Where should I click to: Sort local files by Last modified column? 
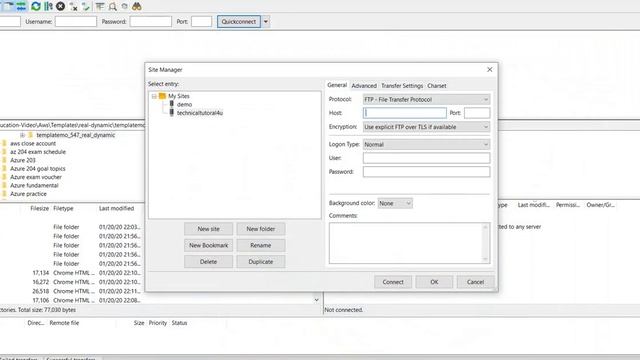click(x=116, y=209)
